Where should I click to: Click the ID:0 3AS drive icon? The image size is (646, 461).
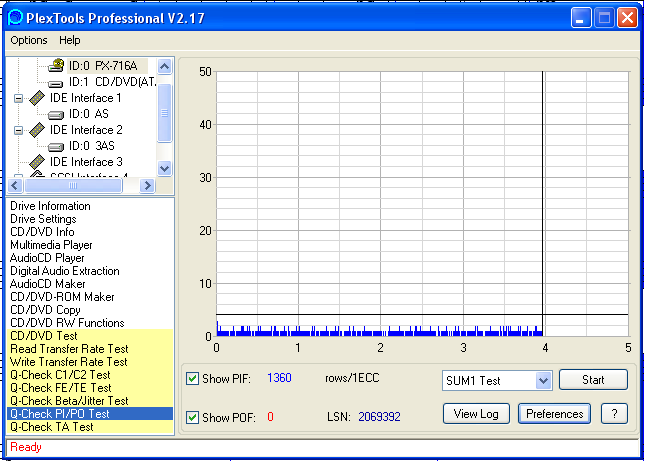point(56,147)
